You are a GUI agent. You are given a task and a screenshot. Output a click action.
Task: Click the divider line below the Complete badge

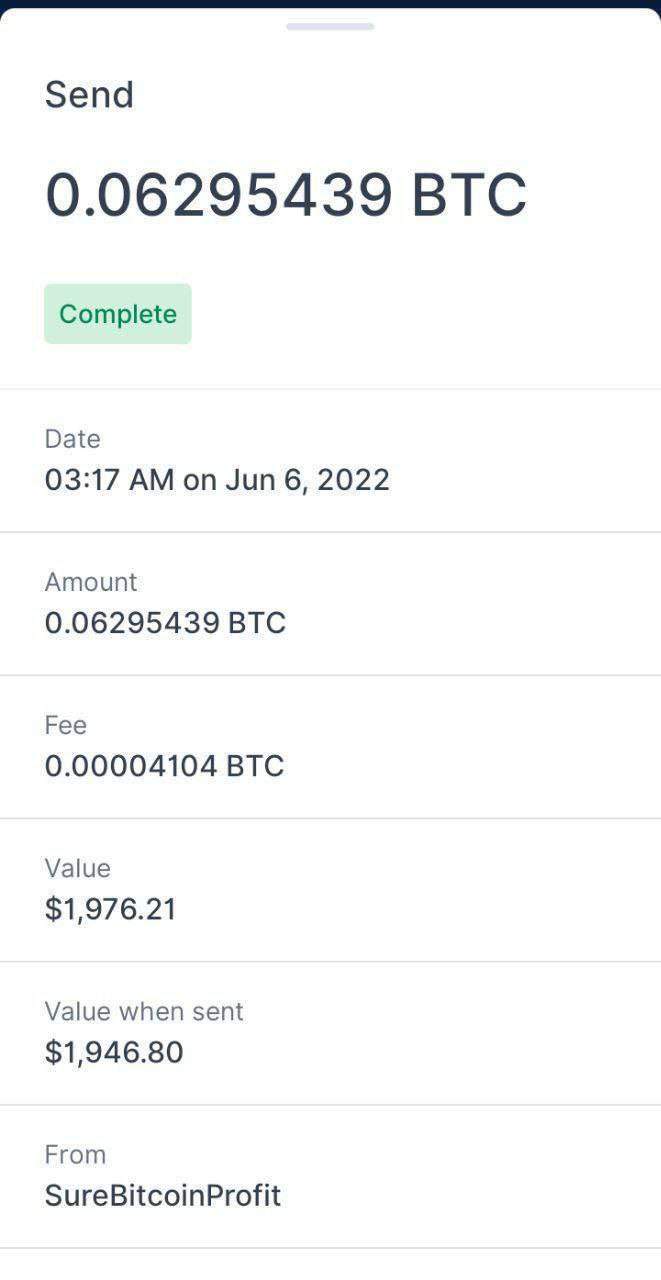pos(330,389)
